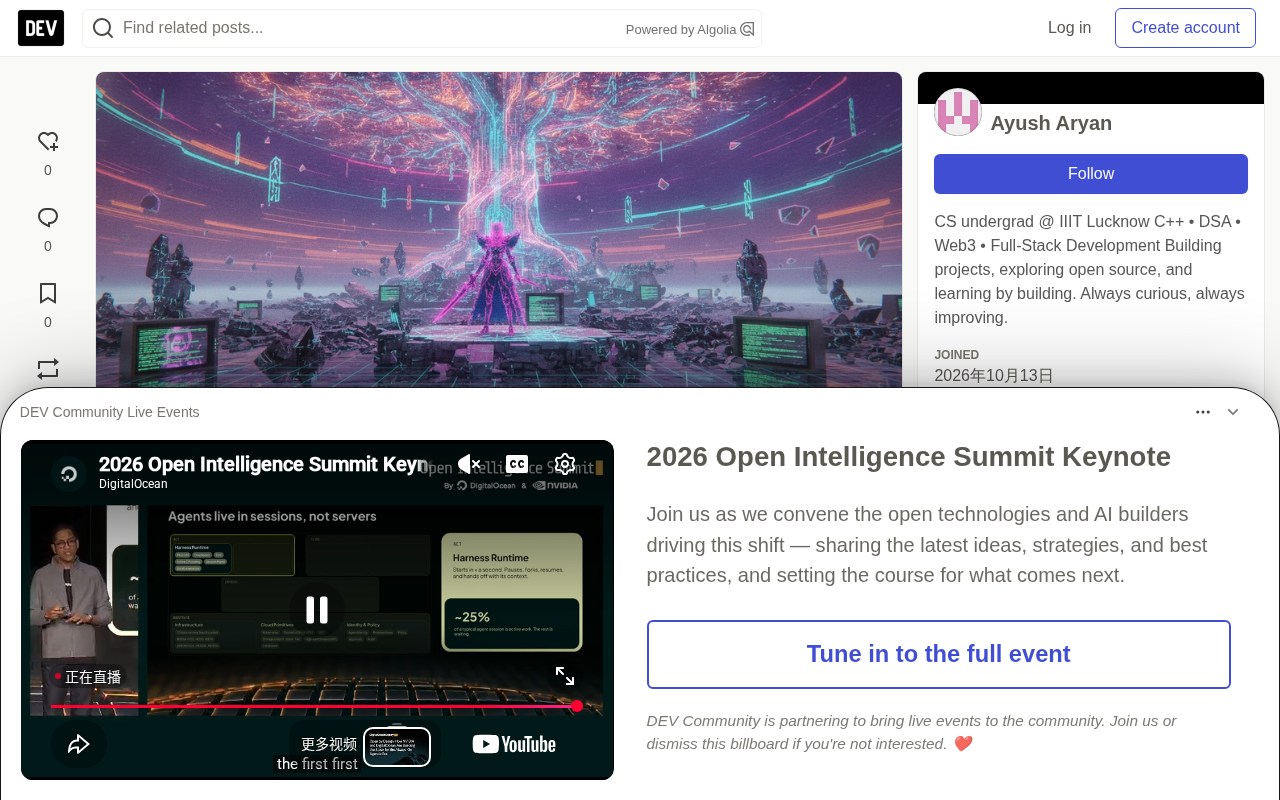Select the 2026 Open Intelligence Summit Keynote heading
The image size is (1280, 800).
pyautogui.click(x=909, y=457)
